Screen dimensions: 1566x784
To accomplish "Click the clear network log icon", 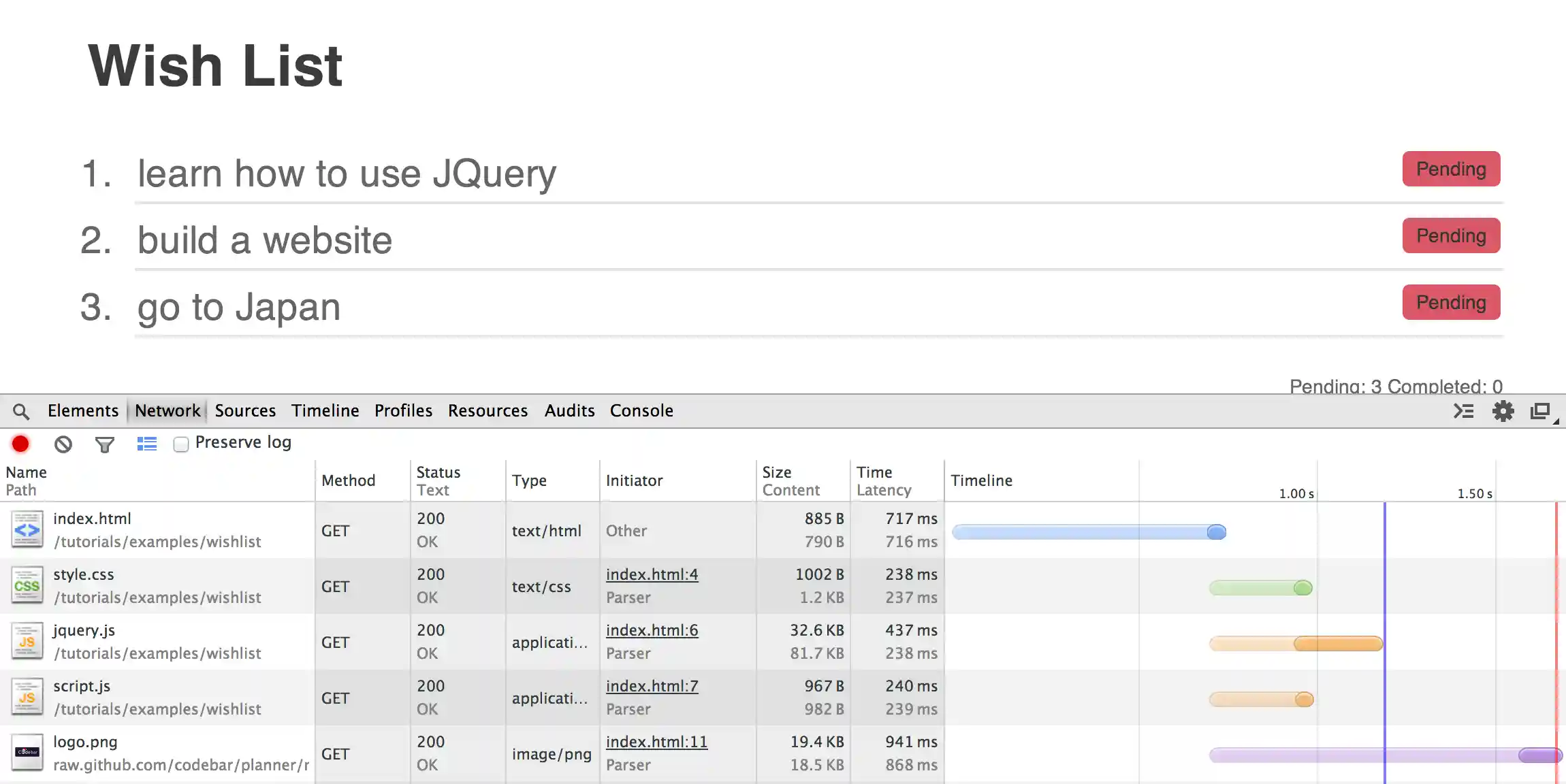I will pyautogui.click(x=63, y=444).
